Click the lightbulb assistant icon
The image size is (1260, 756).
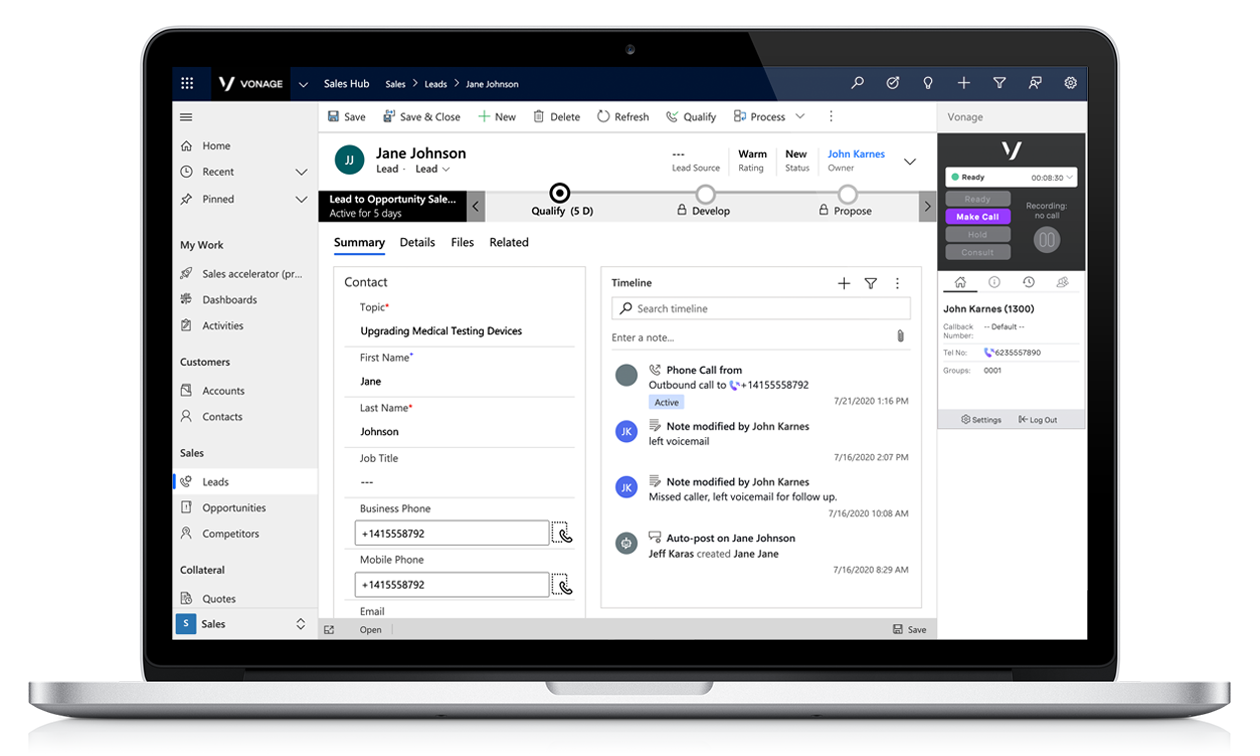tap(928, 84)
